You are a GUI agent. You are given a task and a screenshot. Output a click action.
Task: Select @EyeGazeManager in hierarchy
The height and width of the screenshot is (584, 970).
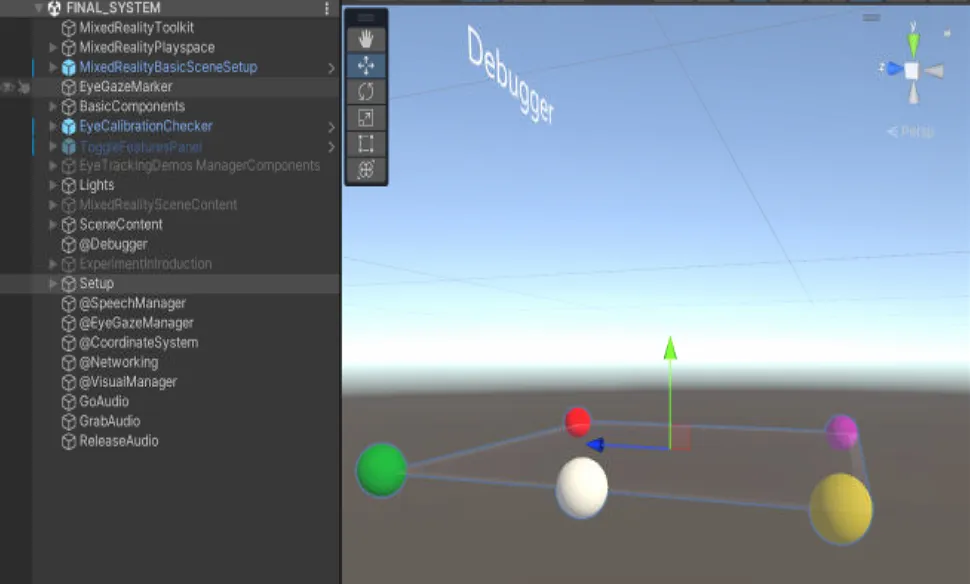[x=136, y=323]
